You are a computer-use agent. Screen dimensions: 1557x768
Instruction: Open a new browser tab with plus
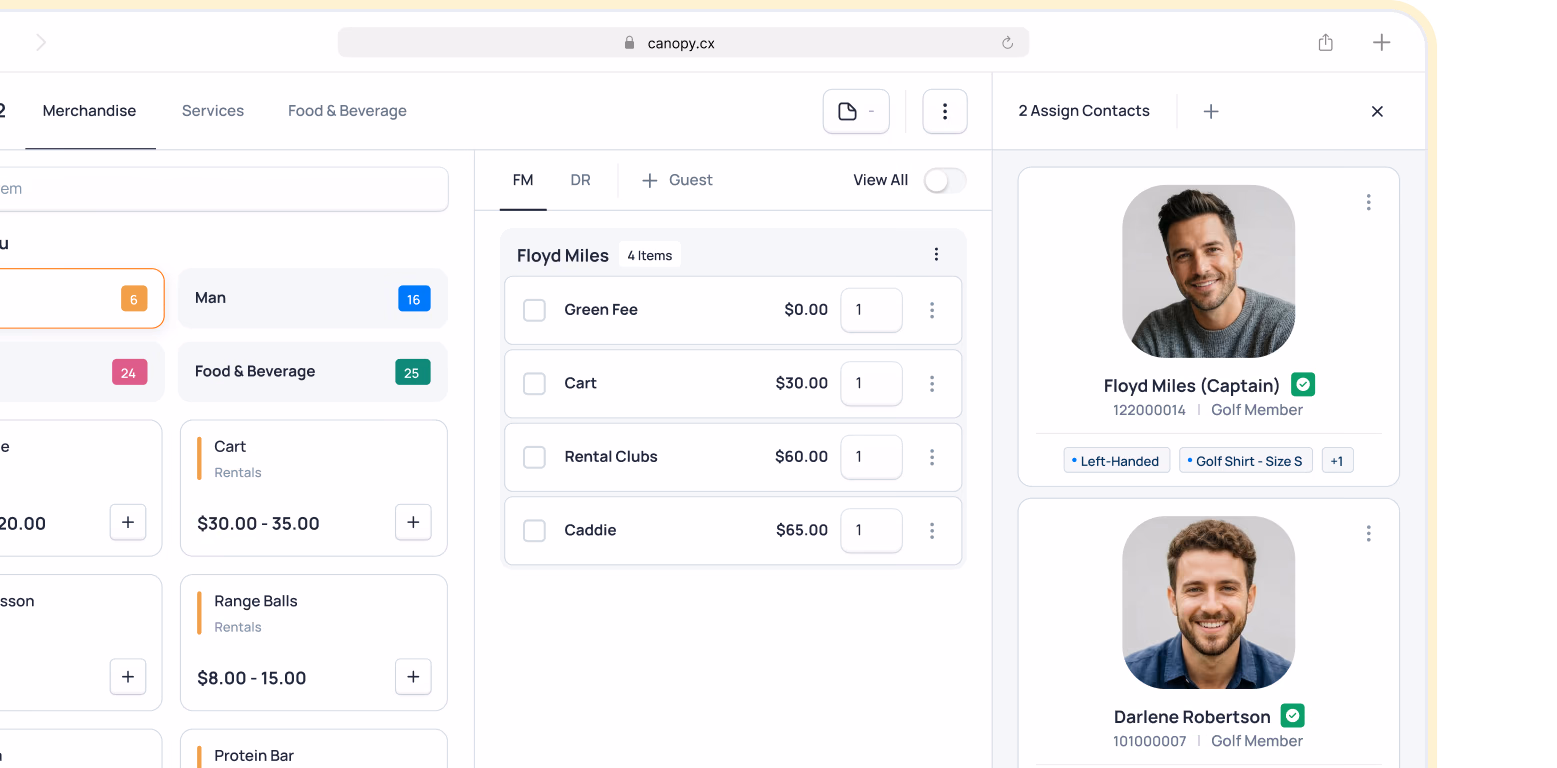pyautogui.click(x=1381, y=42)
